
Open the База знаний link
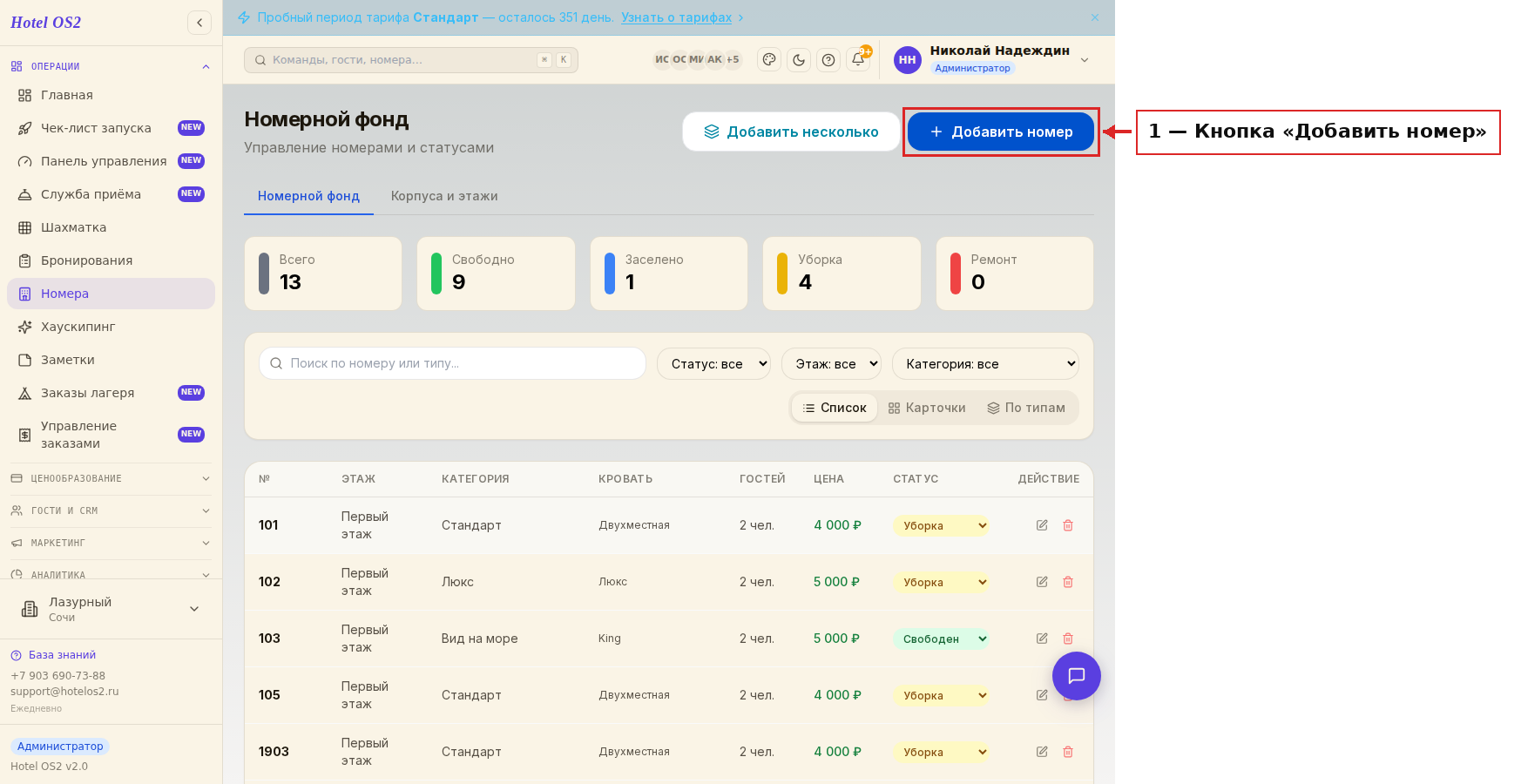tap(62, 655)
